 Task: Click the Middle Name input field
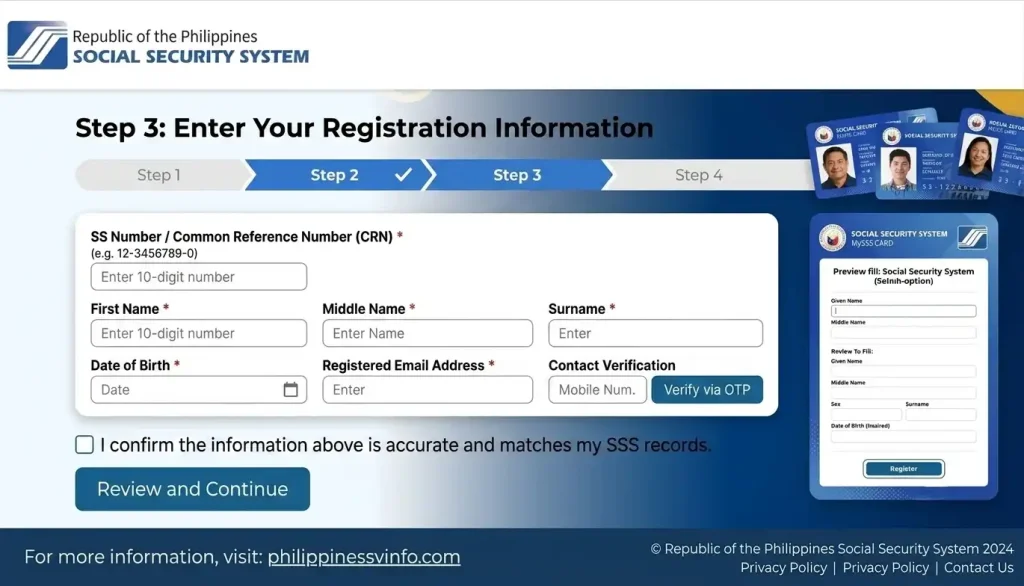point(428,333)
